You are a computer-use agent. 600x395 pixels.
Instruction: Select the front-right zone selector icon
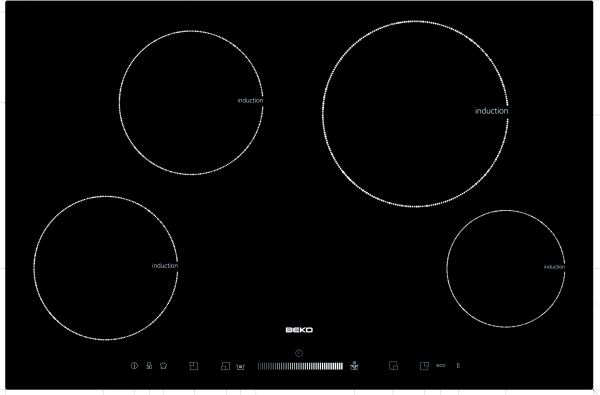point(393,366)
